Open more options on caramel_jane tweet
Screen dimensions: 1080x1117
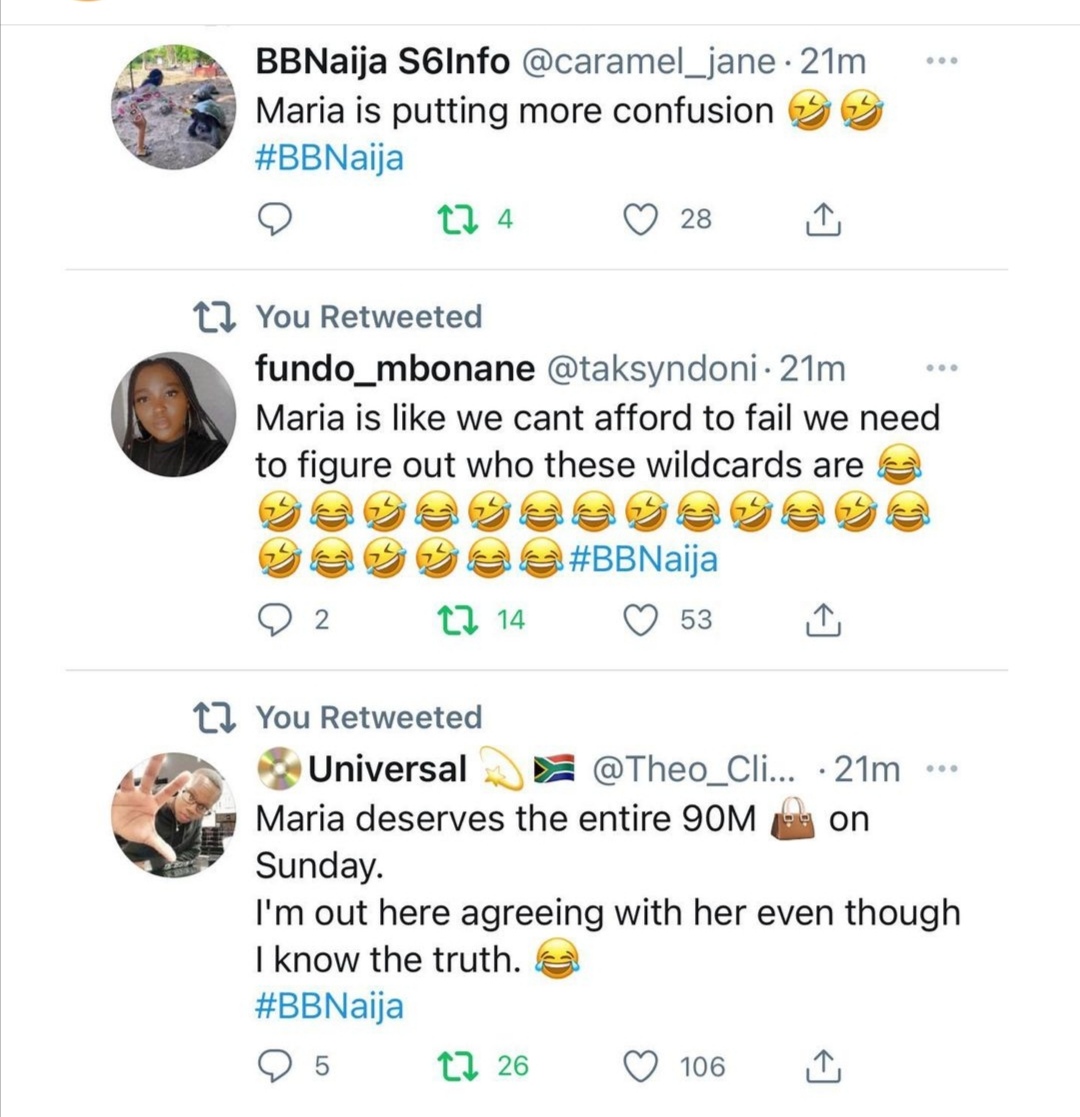(941, 61)
